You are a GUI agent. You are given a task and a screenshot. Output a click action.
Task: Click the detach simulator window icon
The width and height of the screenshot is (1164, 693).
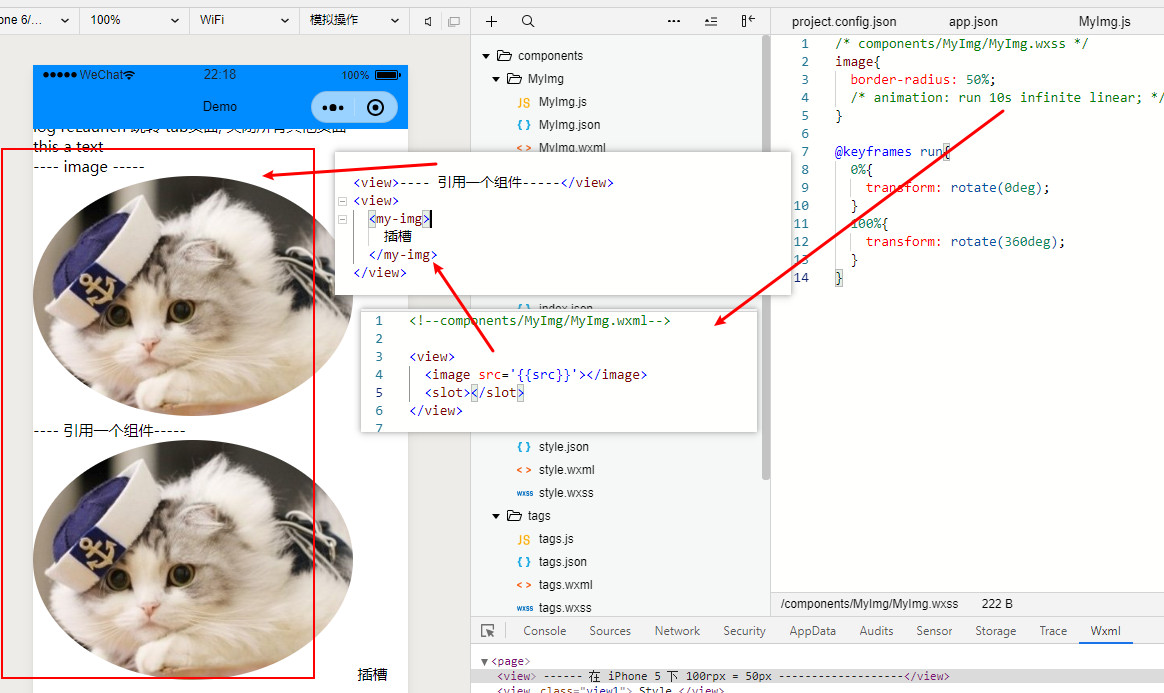point(454,22)
